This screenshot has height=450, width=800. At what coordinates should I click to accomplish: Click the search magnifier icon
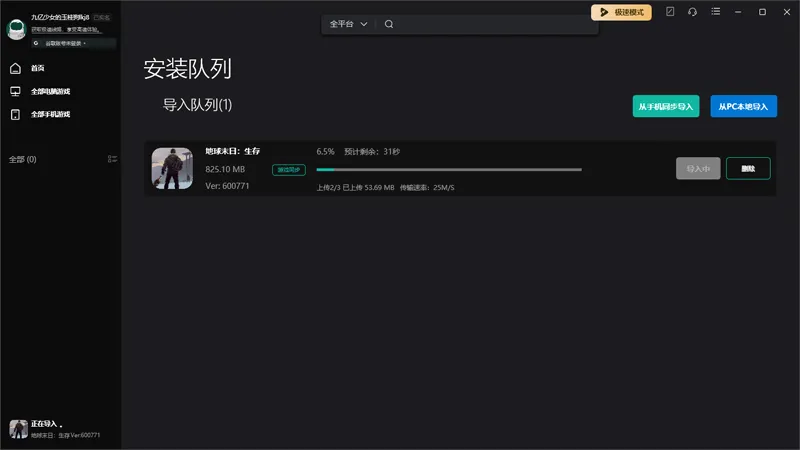tap(389, 24)
